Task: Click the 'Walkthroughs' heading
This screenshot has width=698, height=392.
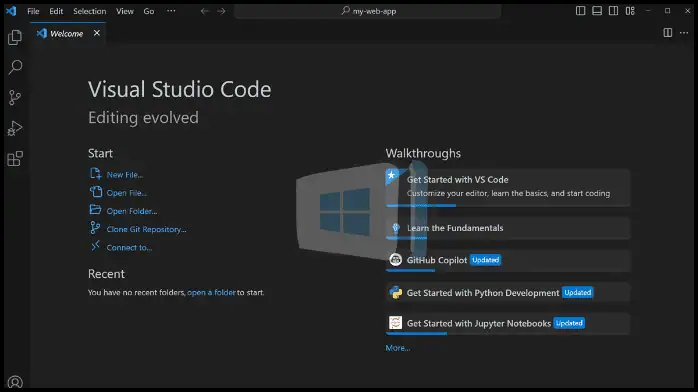Action: (x=423, y=154)
